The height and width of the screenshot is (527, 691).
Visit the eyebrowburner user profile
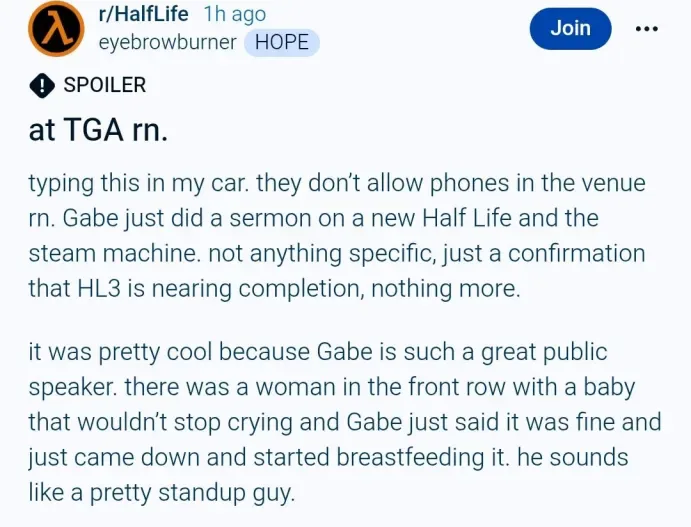pyautogui.click(x=169, y=42)
